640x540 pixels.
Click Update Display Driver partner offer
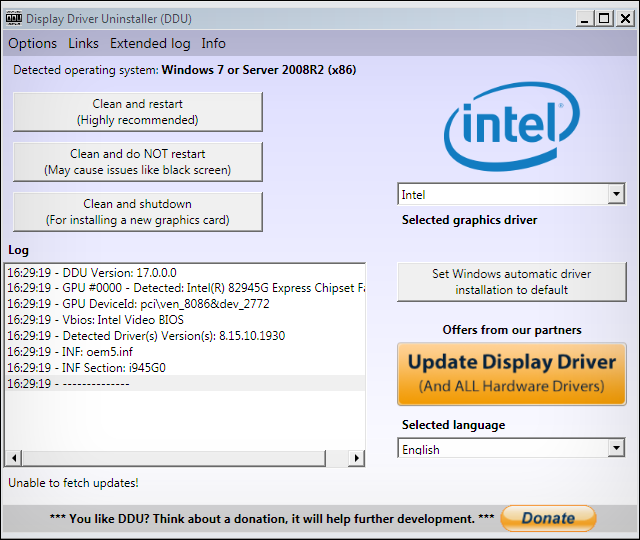[511, 374]
